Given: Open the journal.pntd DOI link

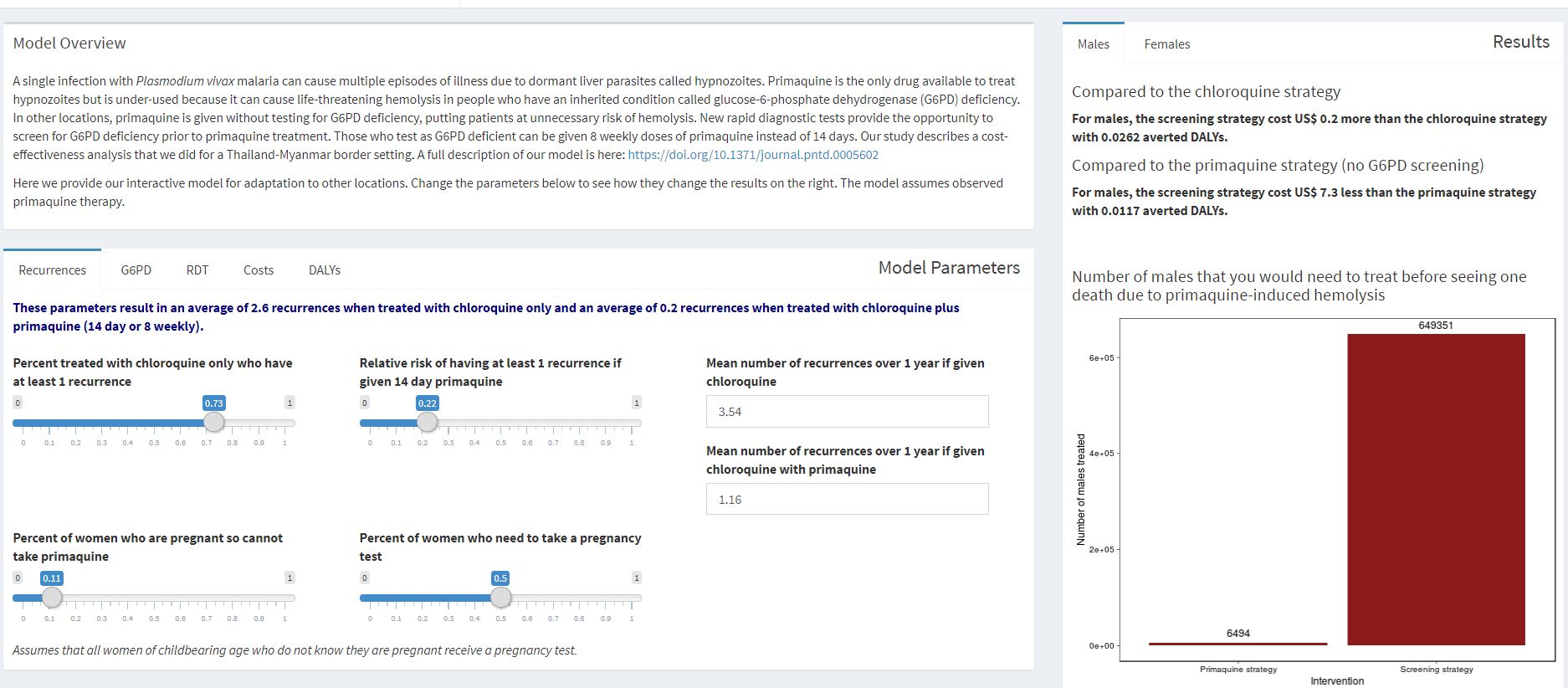Looking at the screenshot, I should click(752, 155).
